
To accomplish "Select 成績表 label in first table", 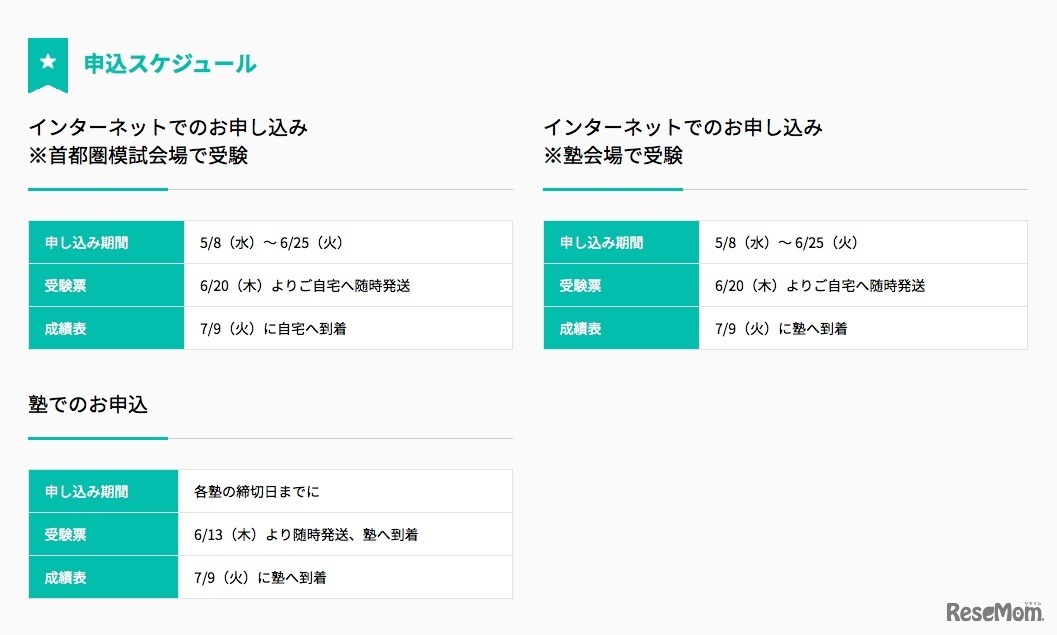I will point(66,328).
